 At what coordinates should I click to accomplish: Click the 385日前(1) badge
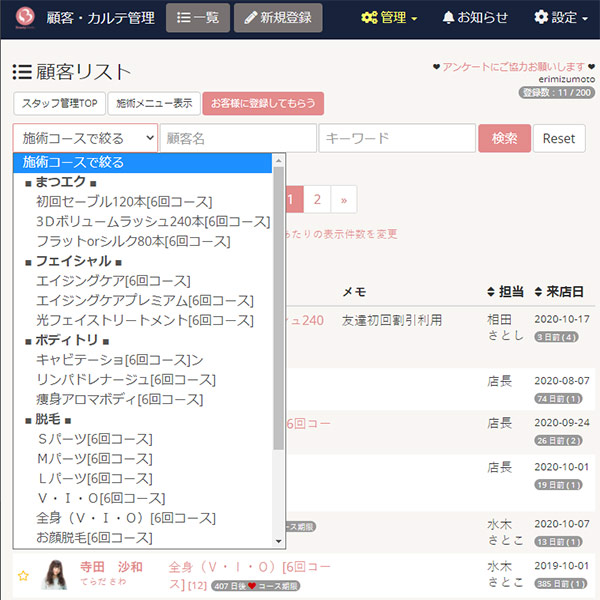coord(561,584)
